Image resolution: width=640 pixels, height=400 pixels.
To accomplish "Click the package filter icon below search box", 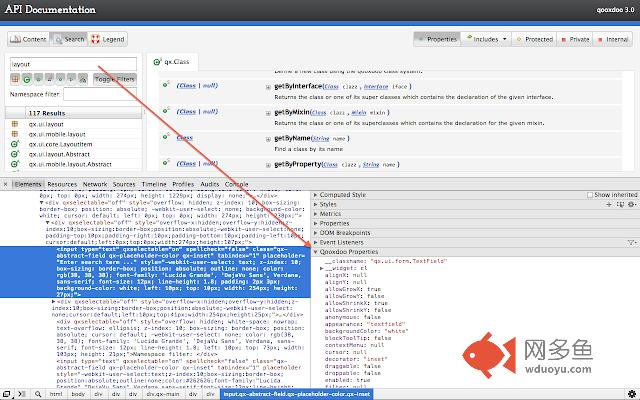I will [16, 77].
